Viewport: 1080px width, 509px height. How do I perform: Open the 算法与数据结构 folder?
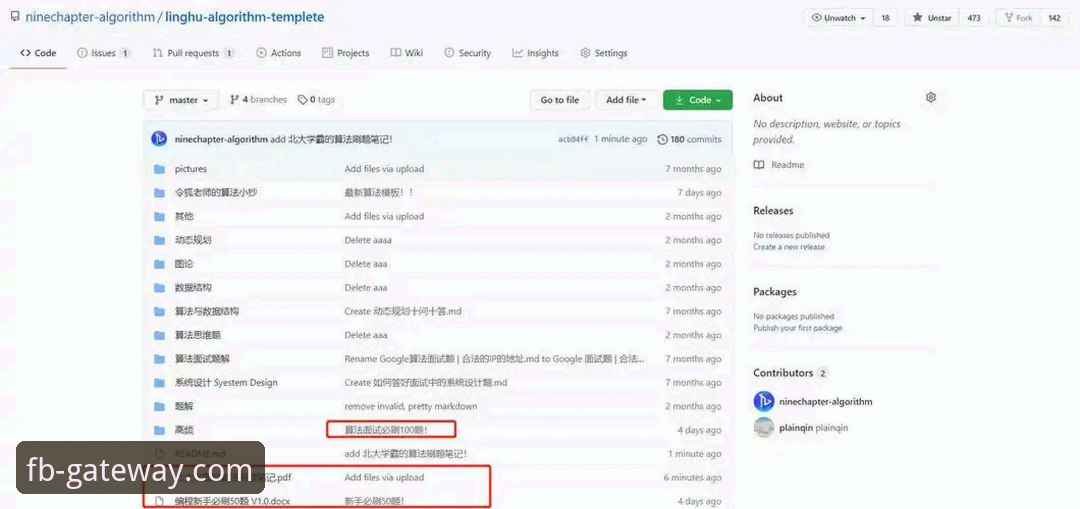pos(207,311)
